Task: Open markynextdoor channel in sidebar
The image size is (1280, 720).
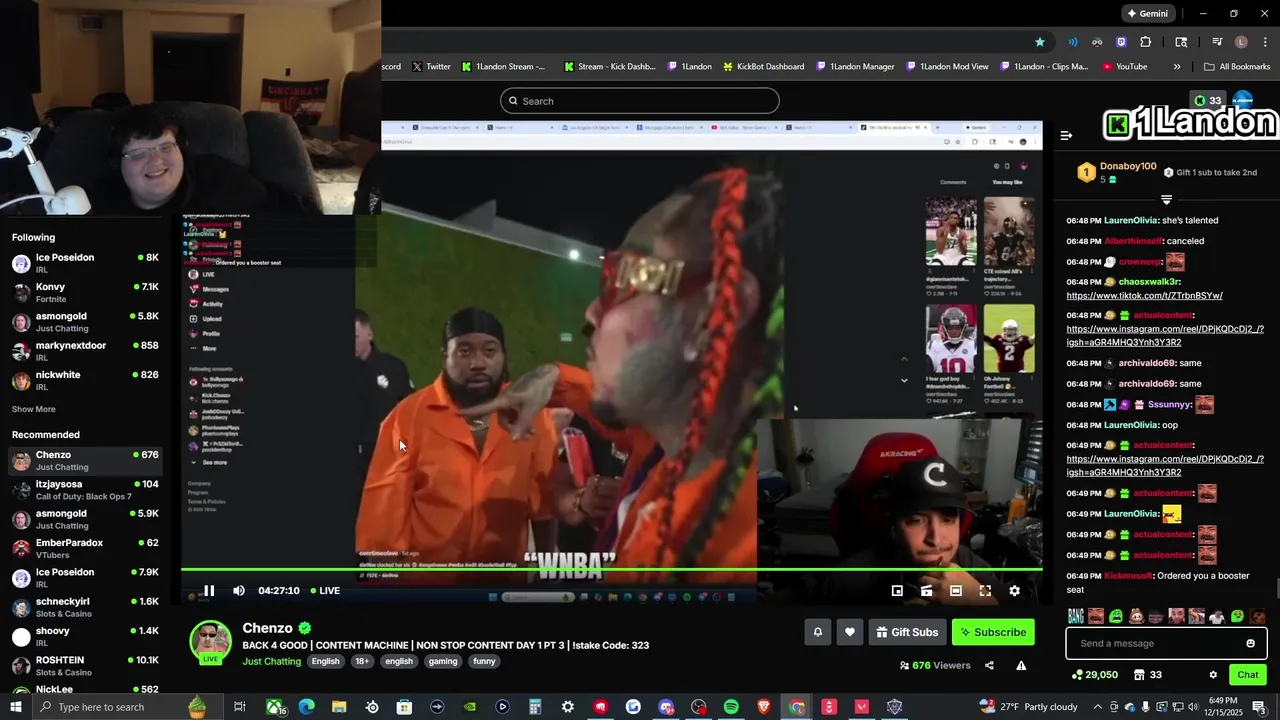Action: tap(84, 352)
